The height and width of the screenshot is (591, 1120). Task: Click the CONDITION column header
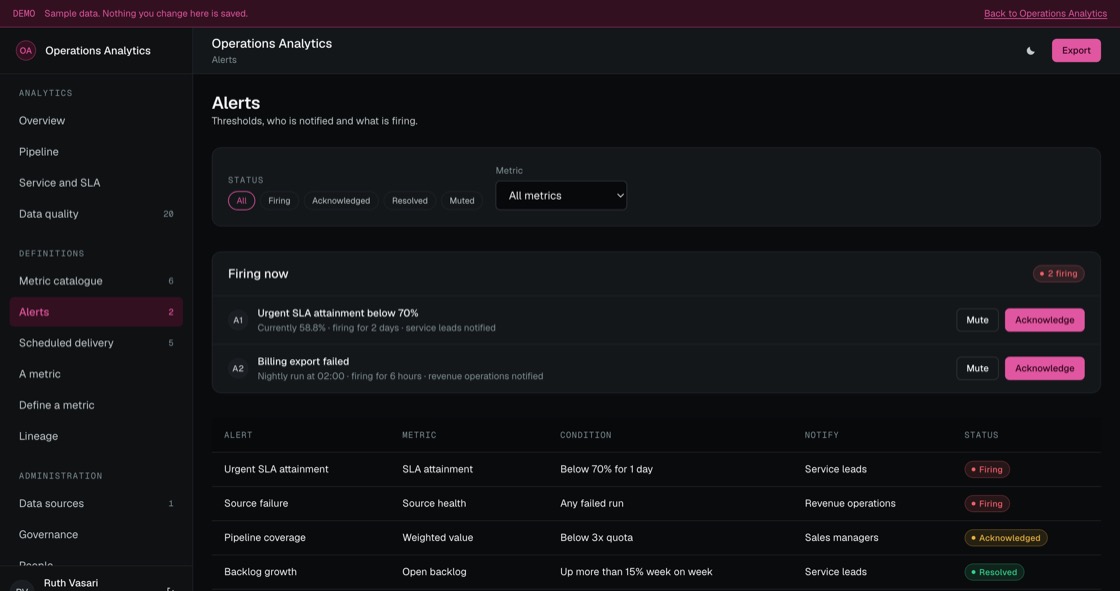(586, 435)
